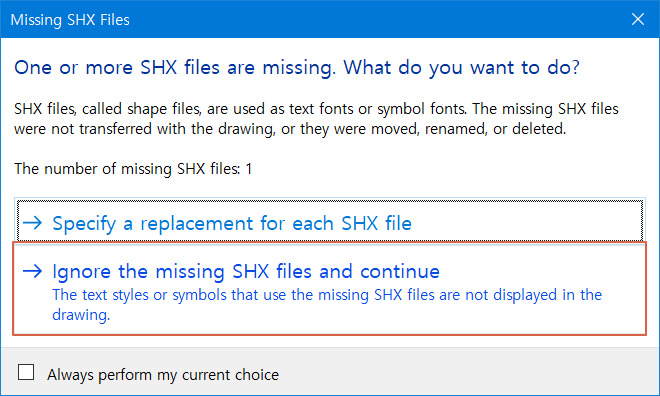Screen dimensions: 660x396
Task: Choose Specify a replacement for each SHX file
Action: click(330, 220)
